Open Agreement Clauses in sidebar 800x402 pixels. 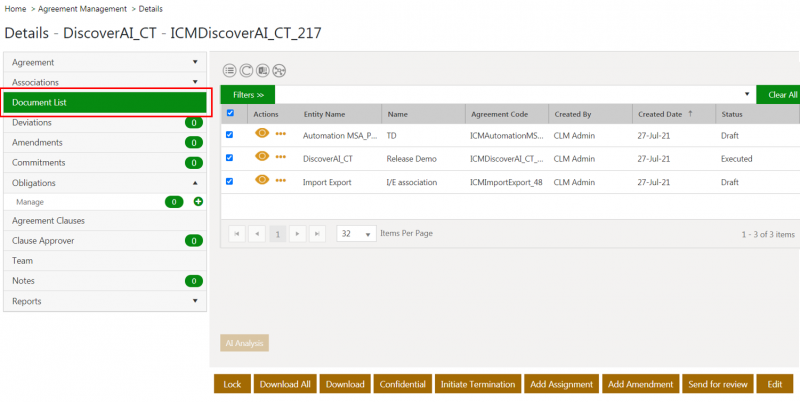pos(105,221)
